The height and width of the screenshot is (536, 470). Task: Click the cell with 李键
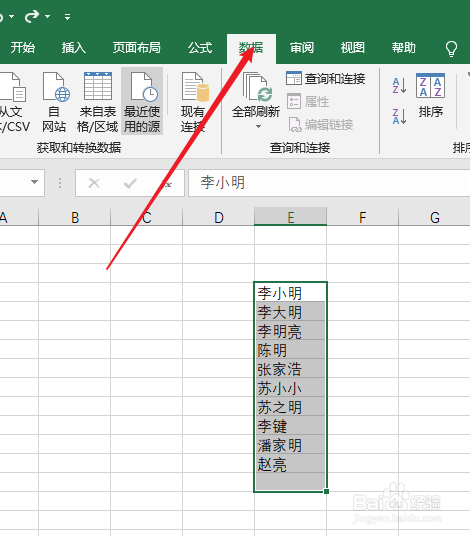click(x=291, y=425)
